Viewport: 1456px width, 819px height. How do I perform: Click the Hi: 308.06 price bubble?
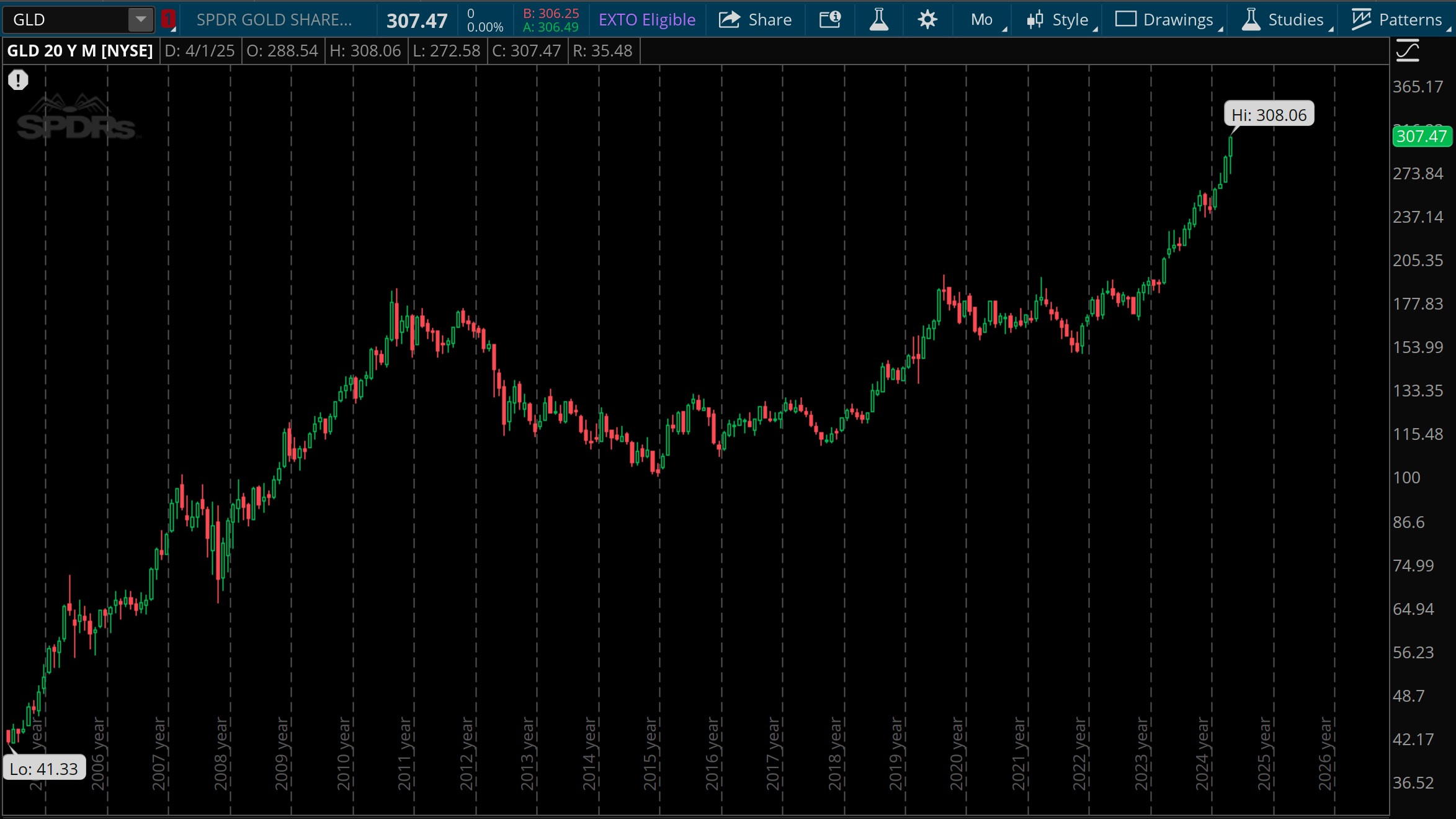click(1269, 115)
